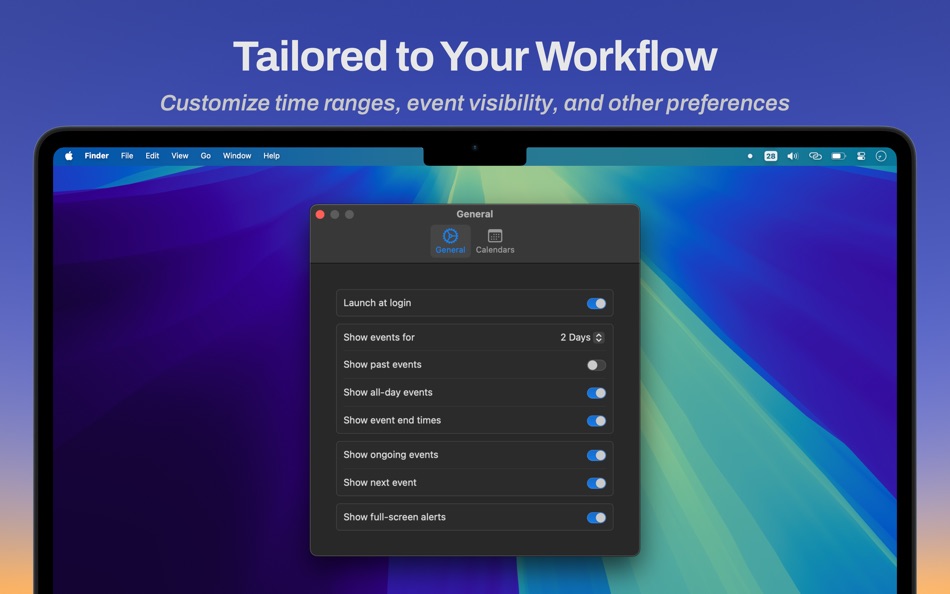
Task: Open the Calendars settings tab icon
Action: tap(494, 241)
